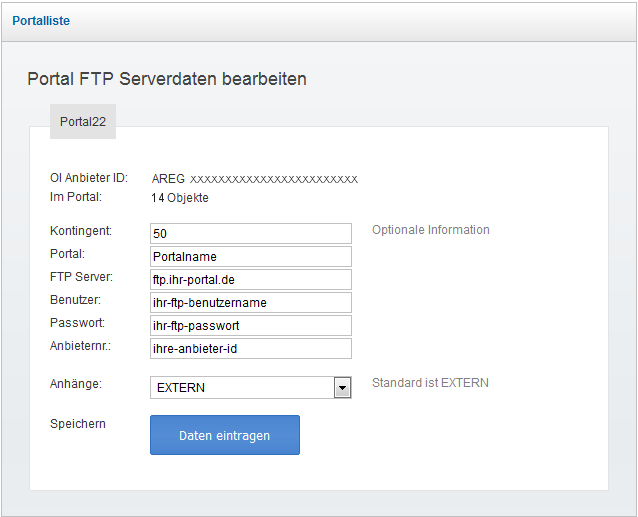Click the Kontingent label
The height and width of the screenshot is (517, 638).
pos(81,231)
